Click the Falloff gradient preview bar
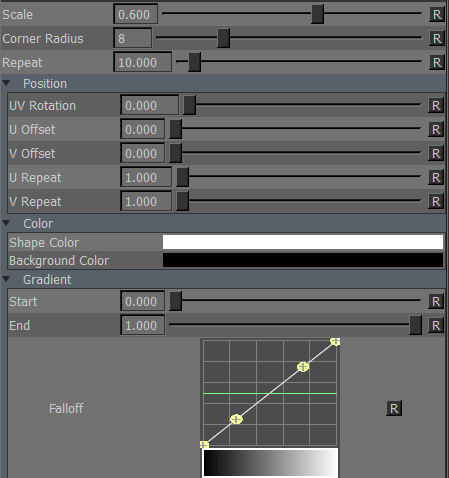This screenshot has height=478, width=449. [x=270, y=462]
